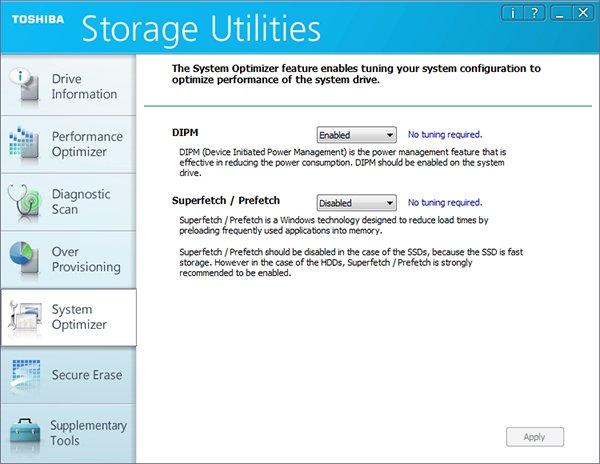Click 'No tuning required.' beside Superfetch
600x464 pixels.
[445, 203]
